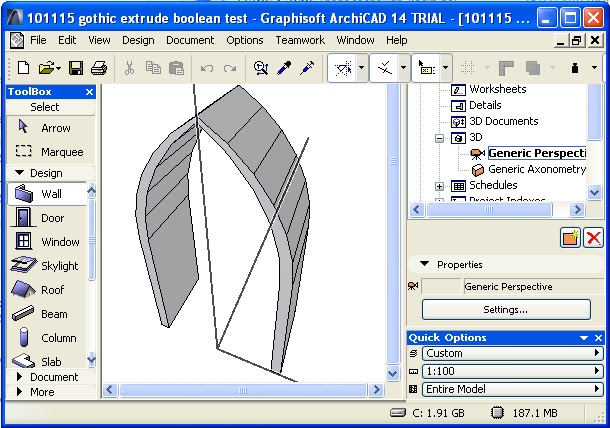
Task: Expand the More section in ToolBox
Action: pyautogui.click(x=19, y=391)
